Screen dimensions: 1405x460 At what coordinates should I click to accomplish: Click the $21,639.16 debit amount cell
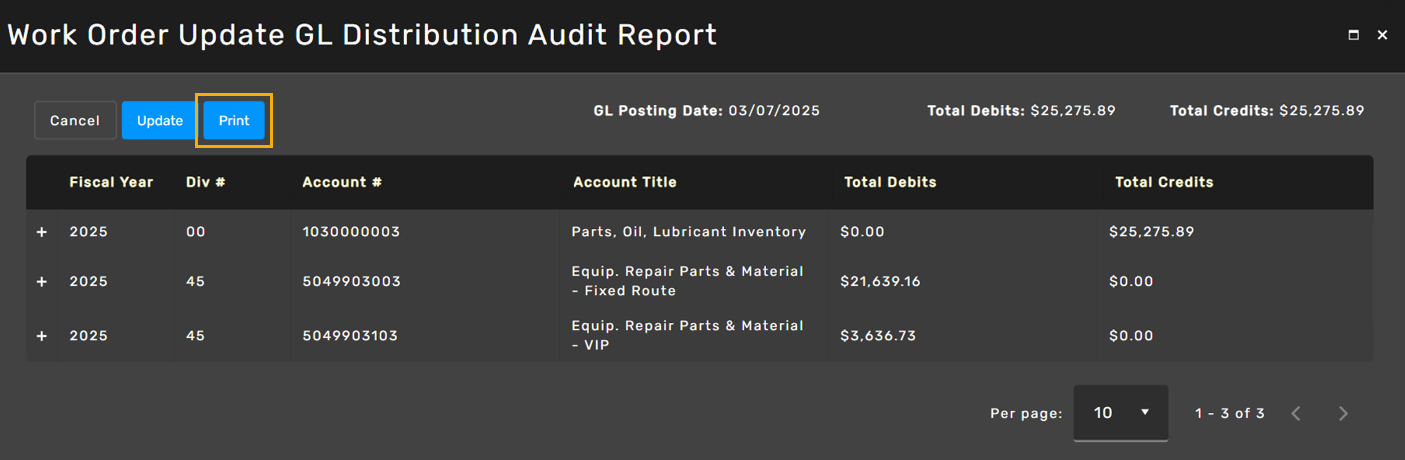pos(880,282)
